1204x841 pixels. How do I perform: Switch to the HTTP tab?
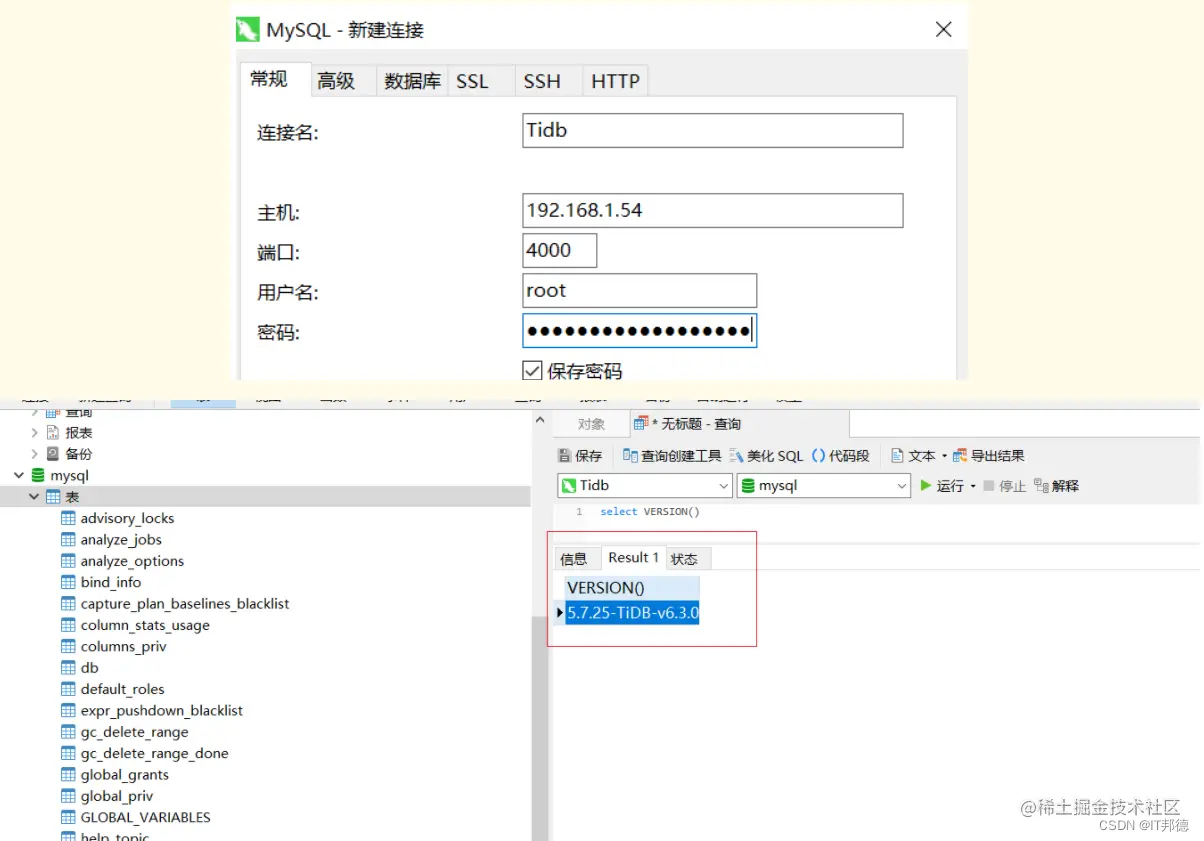615,81
